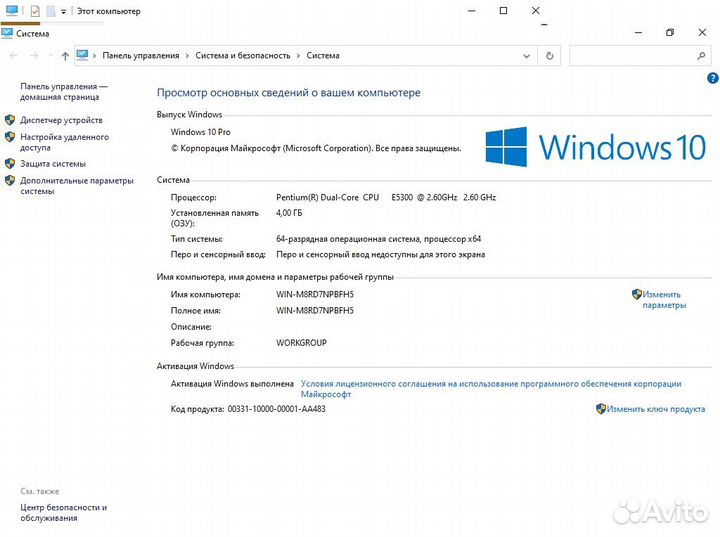
Task: Expand the chevron after Система и безопасность breadcrumb
Action: click(x=298, y=56)
